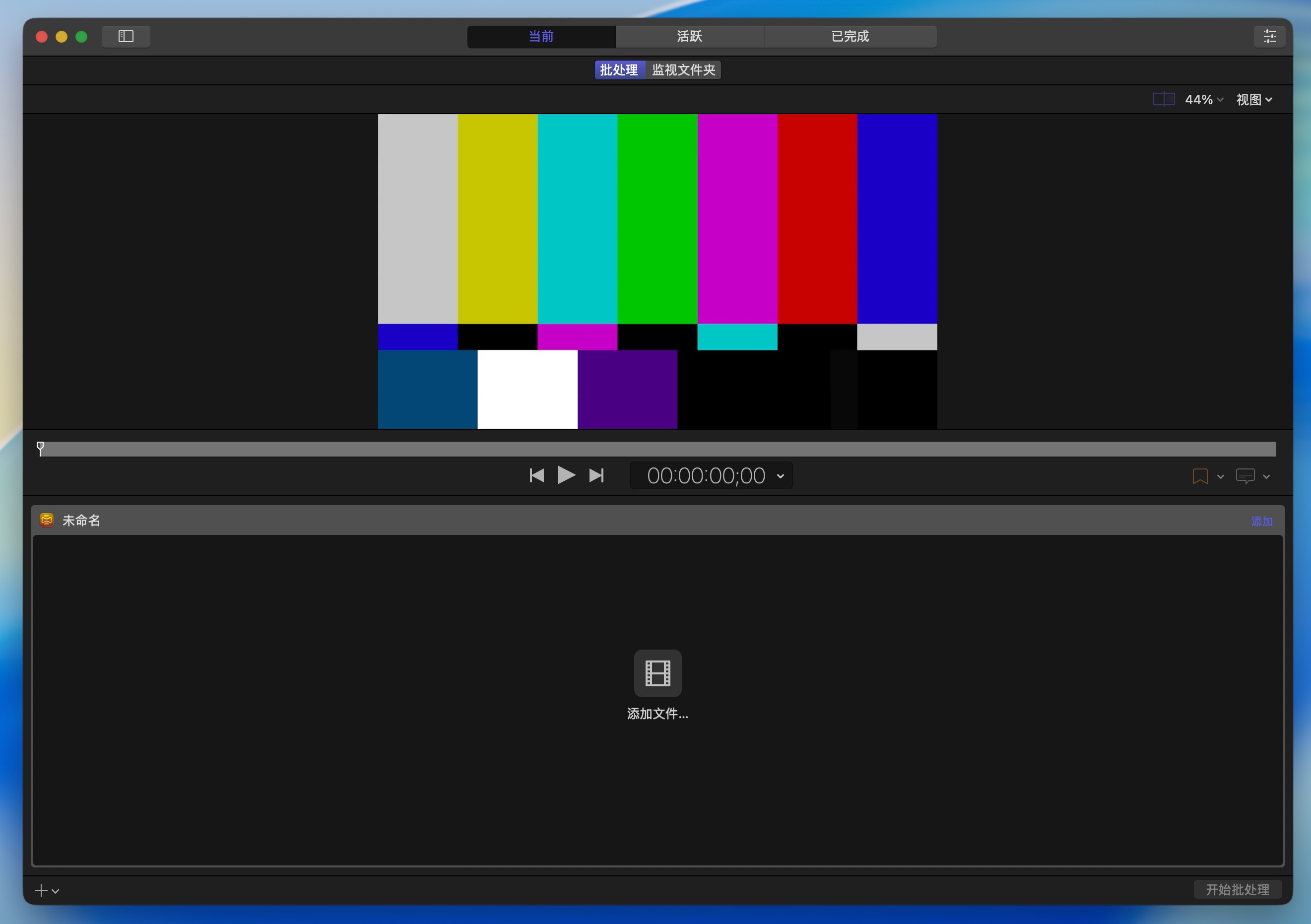Click the comparison split-view icon
Screen dimensions: 1311x924
[x=1163, y=99]
